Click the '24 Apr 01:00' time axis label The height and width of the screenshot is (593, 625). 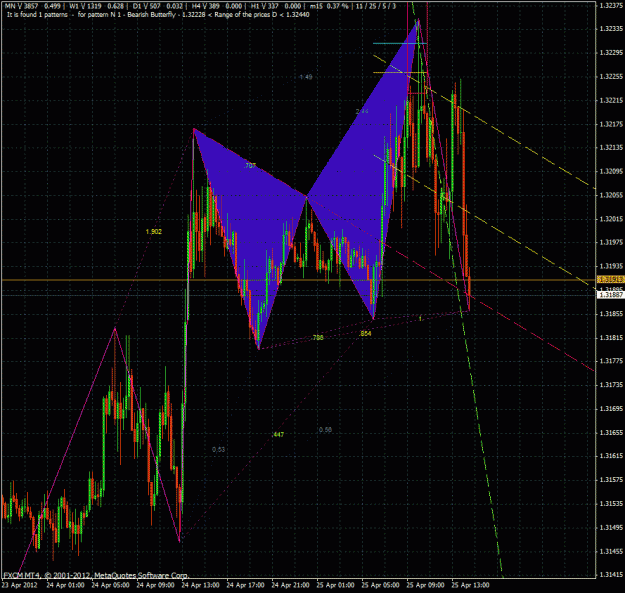pyautogui.click(x=65, y=585)
